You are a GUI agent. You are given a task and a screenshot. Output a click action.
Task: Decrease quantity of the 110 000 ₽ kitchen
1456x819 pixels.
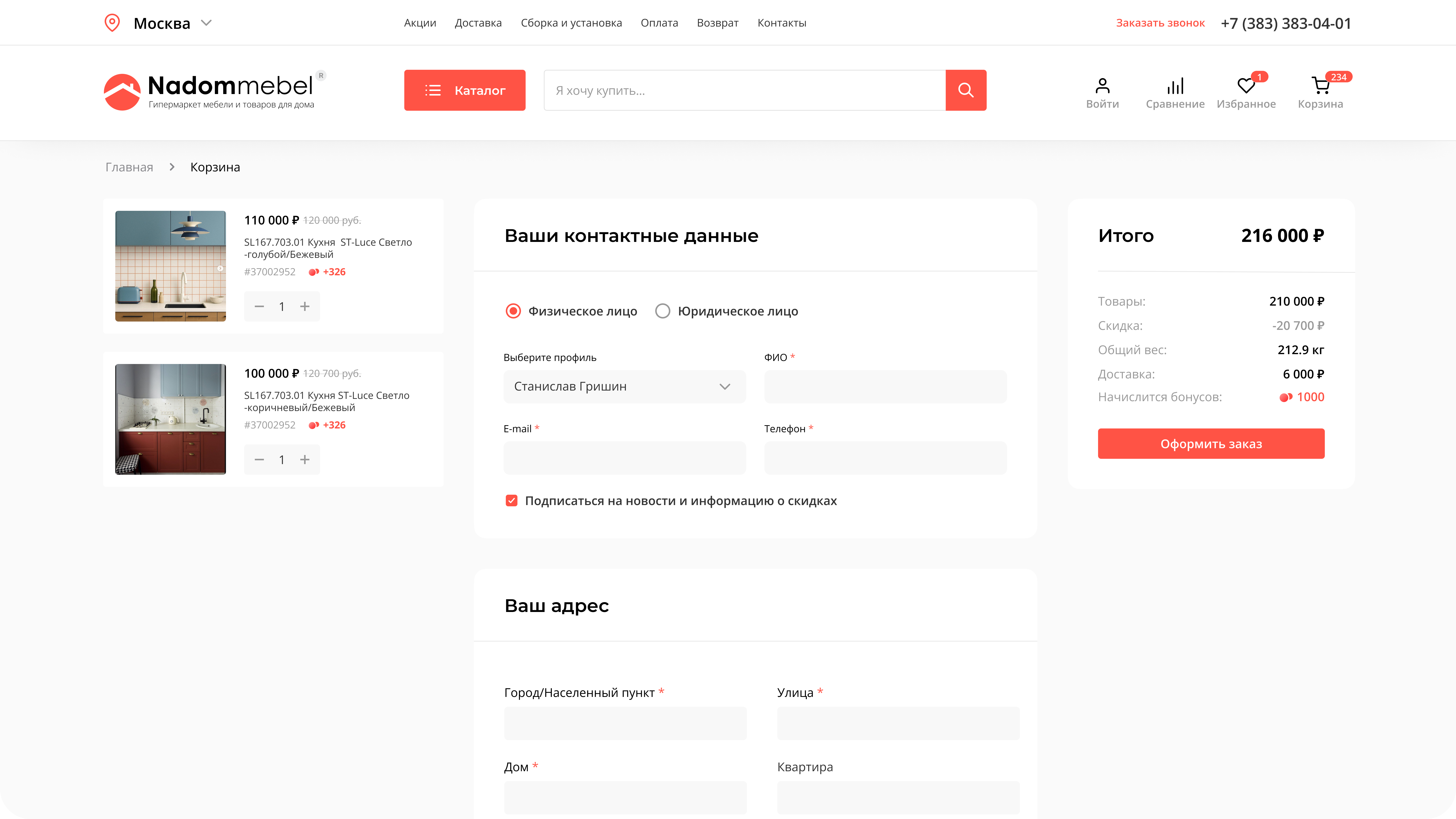click(259, 306)
